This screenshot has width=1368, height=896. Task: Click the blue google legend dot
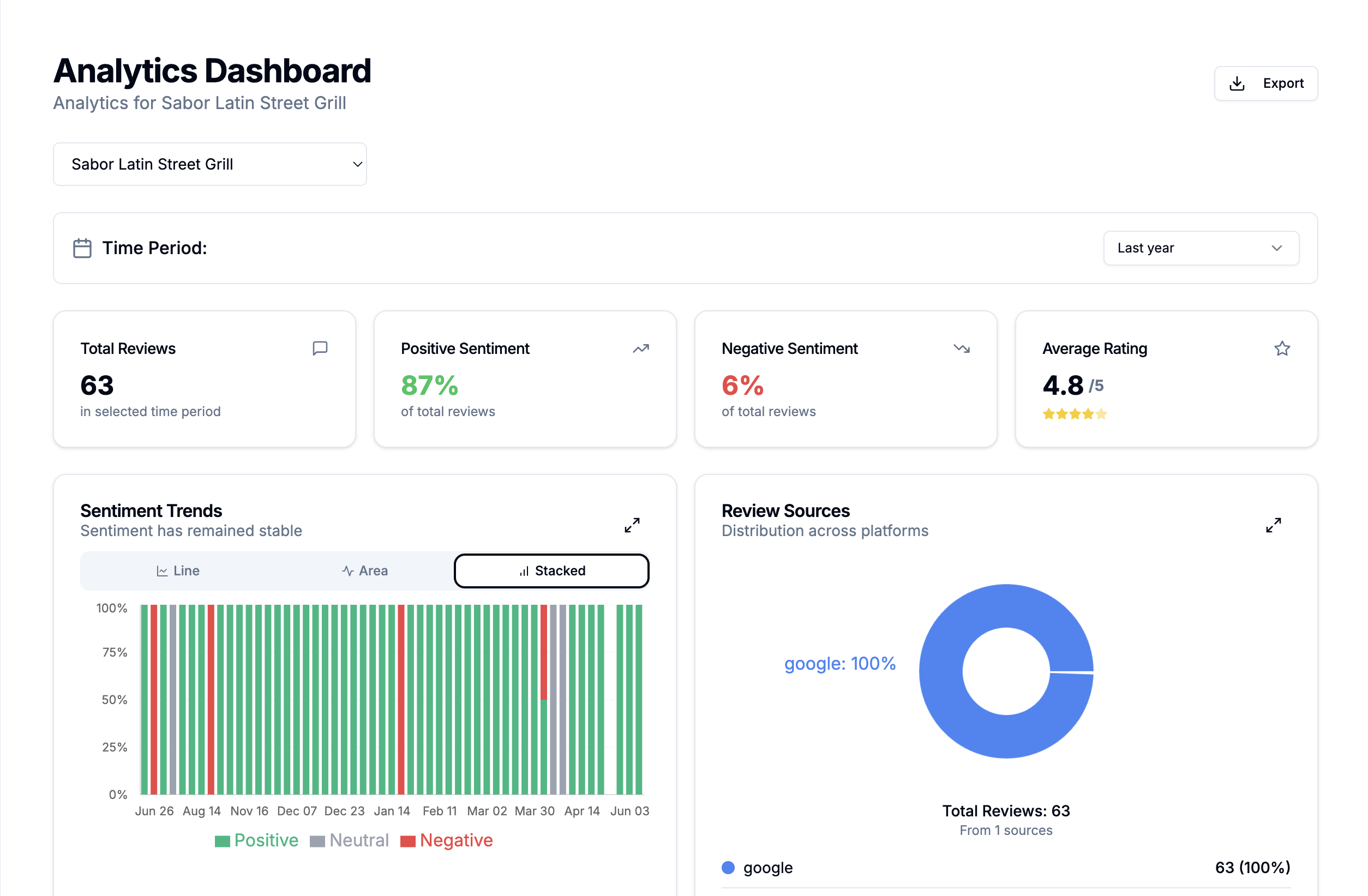coord(728,867)
